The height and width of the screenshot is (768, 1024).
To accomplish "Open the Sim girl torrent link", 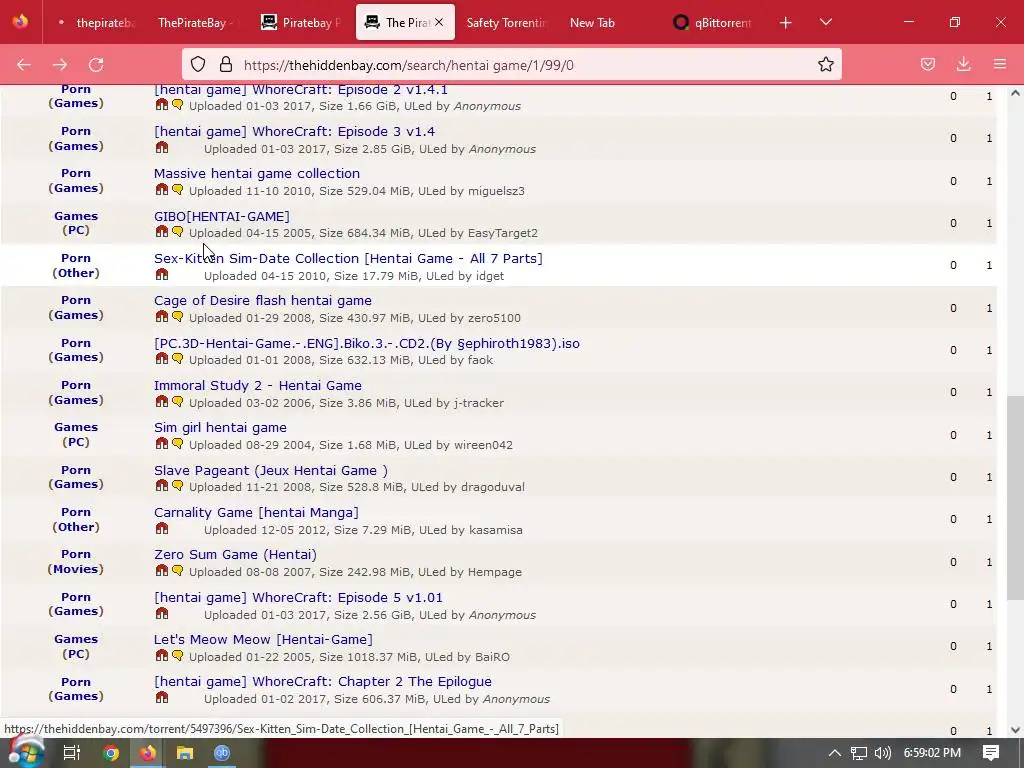I will pyautogui.click(x=220, y=428).
